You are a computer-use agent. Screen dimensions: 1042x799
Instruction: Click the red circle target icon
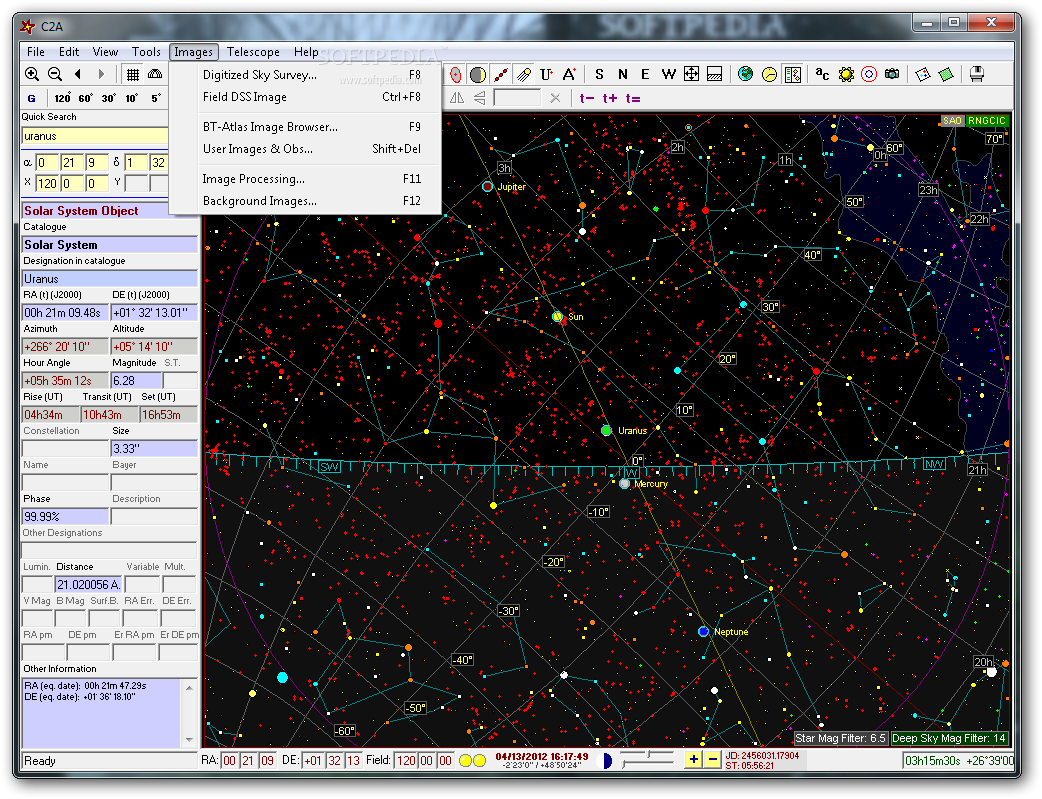pyautogui.click(x=869, y=74)
